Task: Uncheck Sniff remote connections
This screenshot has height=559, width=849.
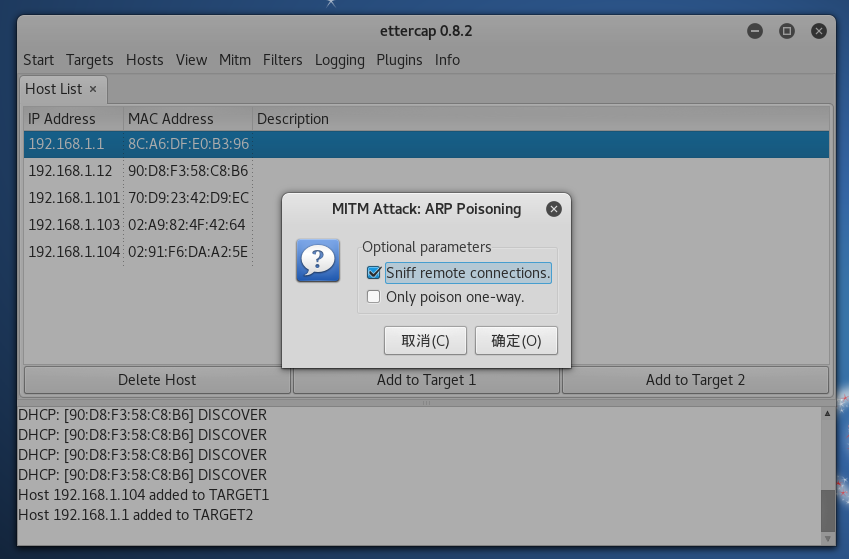Action: pyautogui.click(x=374, y=272)
